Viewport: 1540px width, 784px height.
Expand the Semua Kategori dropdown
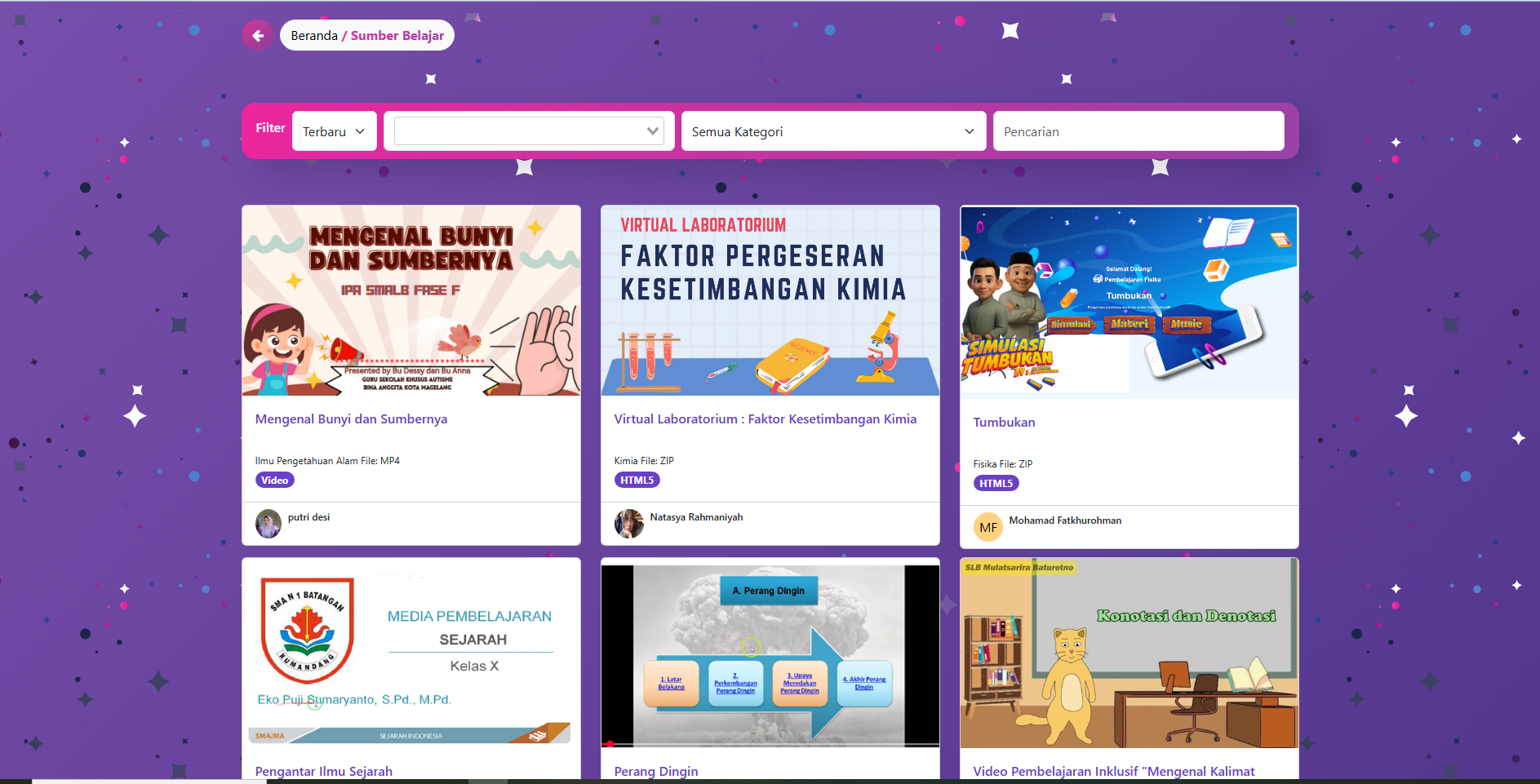point(834,131)
